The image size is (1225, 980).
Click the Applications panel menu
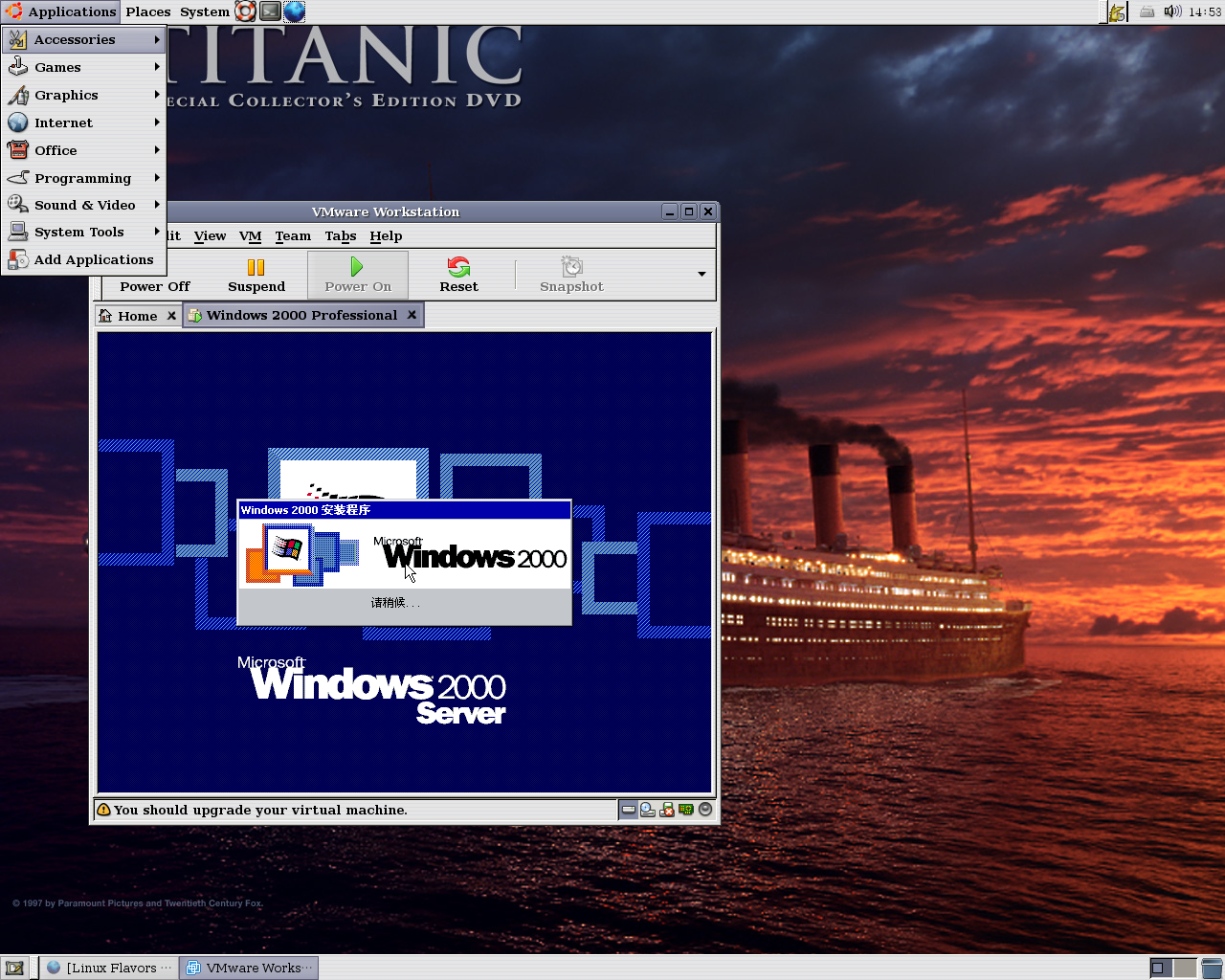pos(60,11)
